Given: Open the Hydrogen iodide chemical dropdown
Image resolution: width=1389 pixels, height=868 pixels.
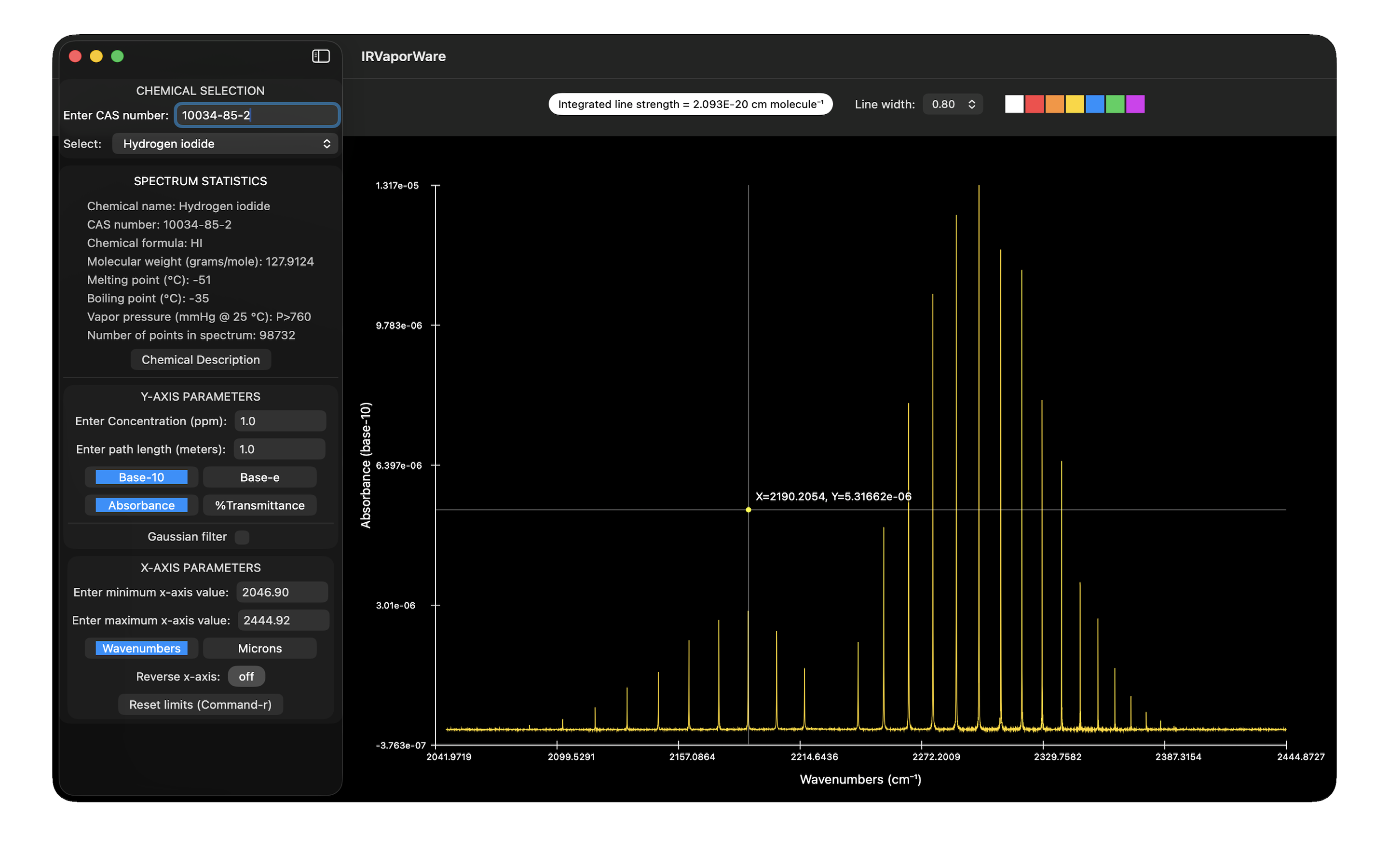Looking at the screenshot, I should point(225,144).
